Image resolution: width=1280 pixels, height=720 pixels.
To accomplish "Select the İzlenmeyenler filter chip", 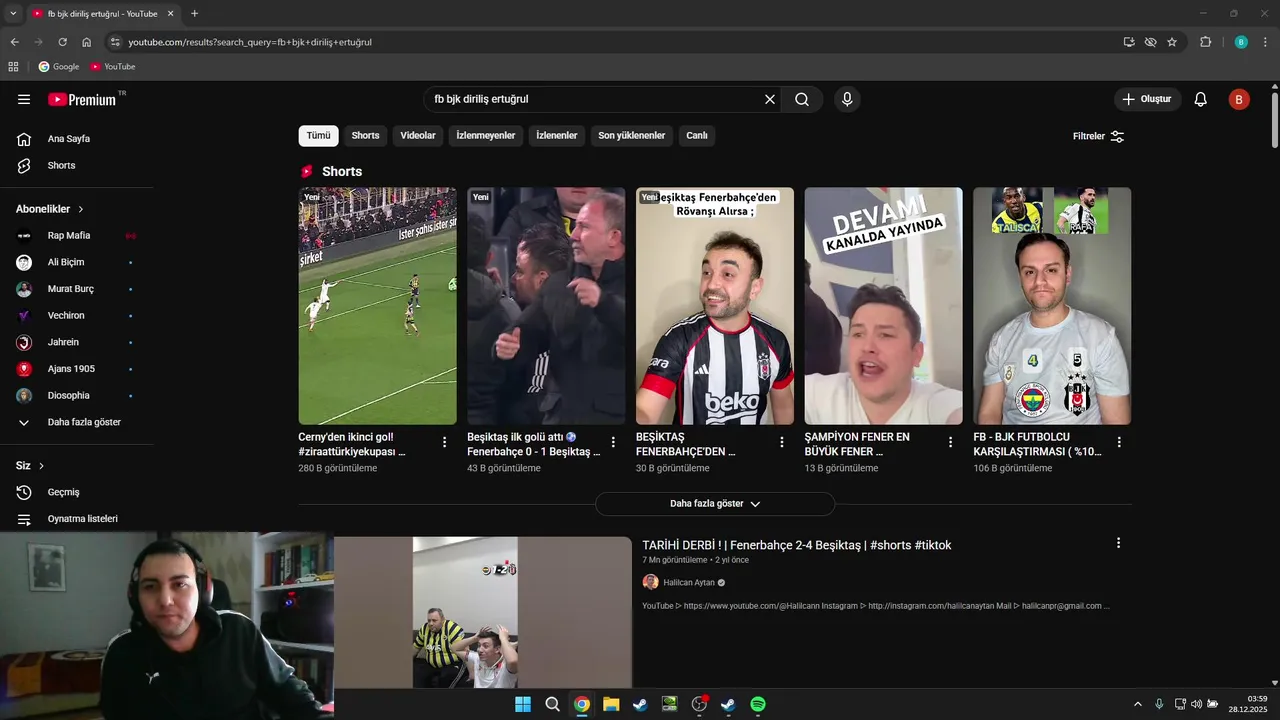I will [486, 136].
